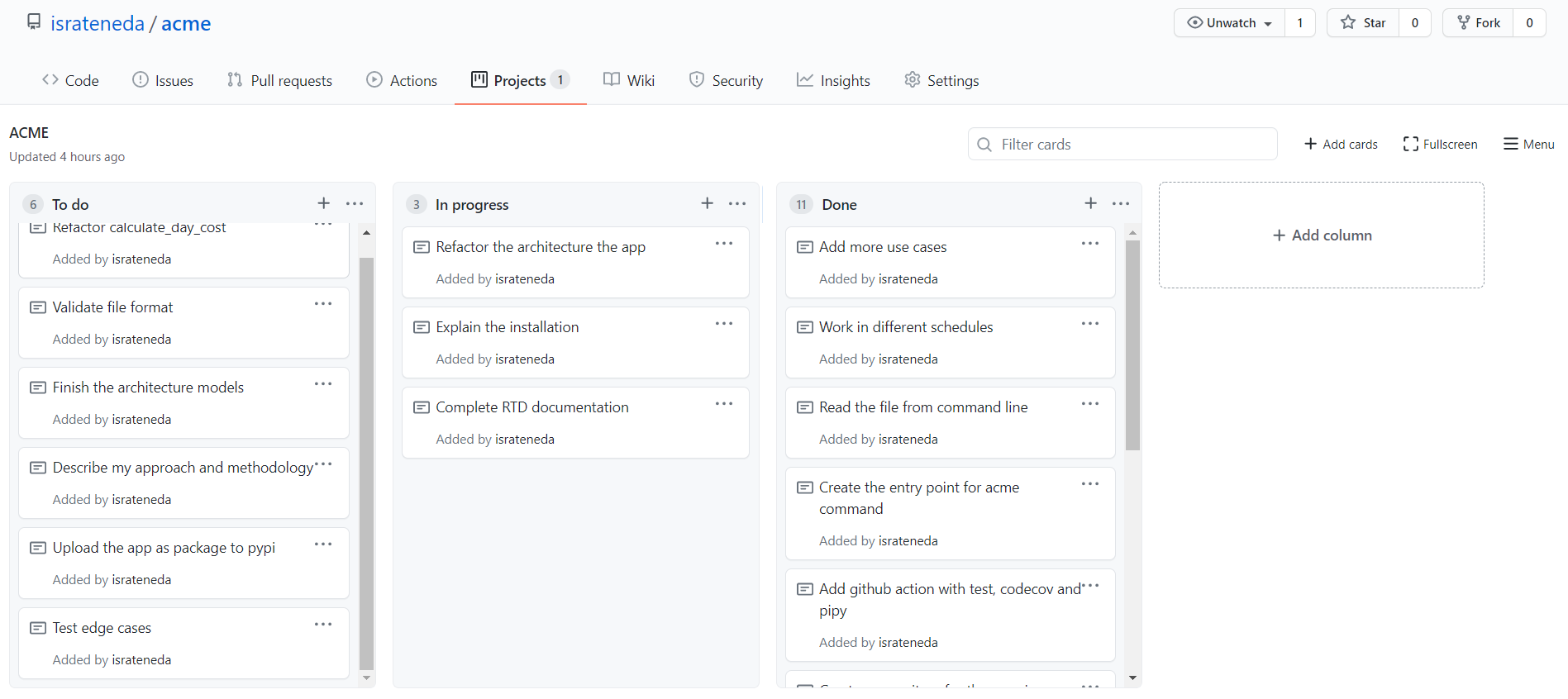Click the Done column scroll down arrow

(1132, 678)
